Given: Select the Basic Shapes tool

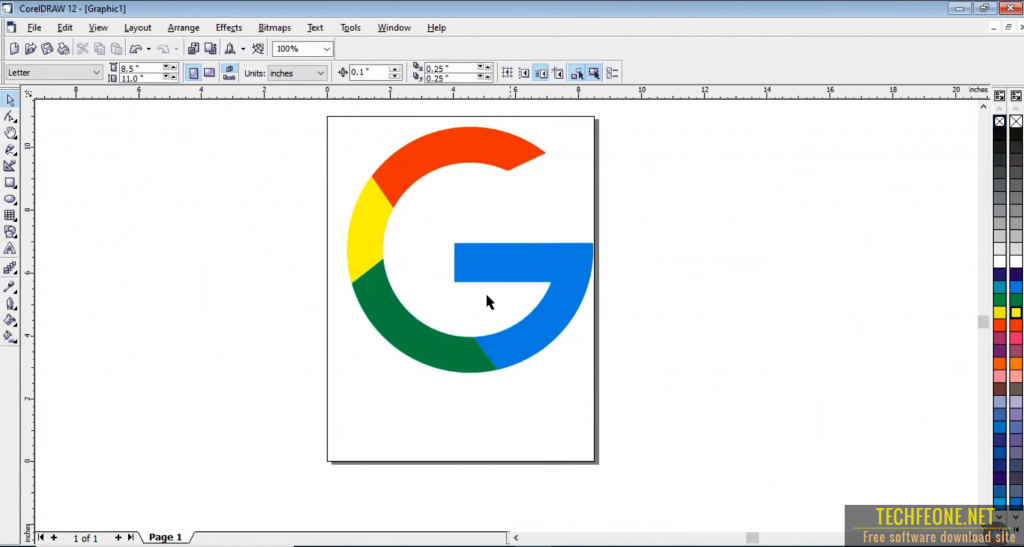Looking at the screenshot, I should point(10,232).
